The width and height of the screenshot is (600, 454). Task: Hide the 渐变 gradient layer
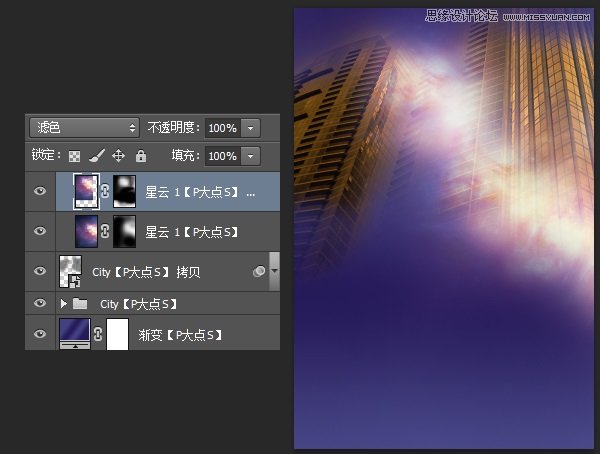point(40,334)
